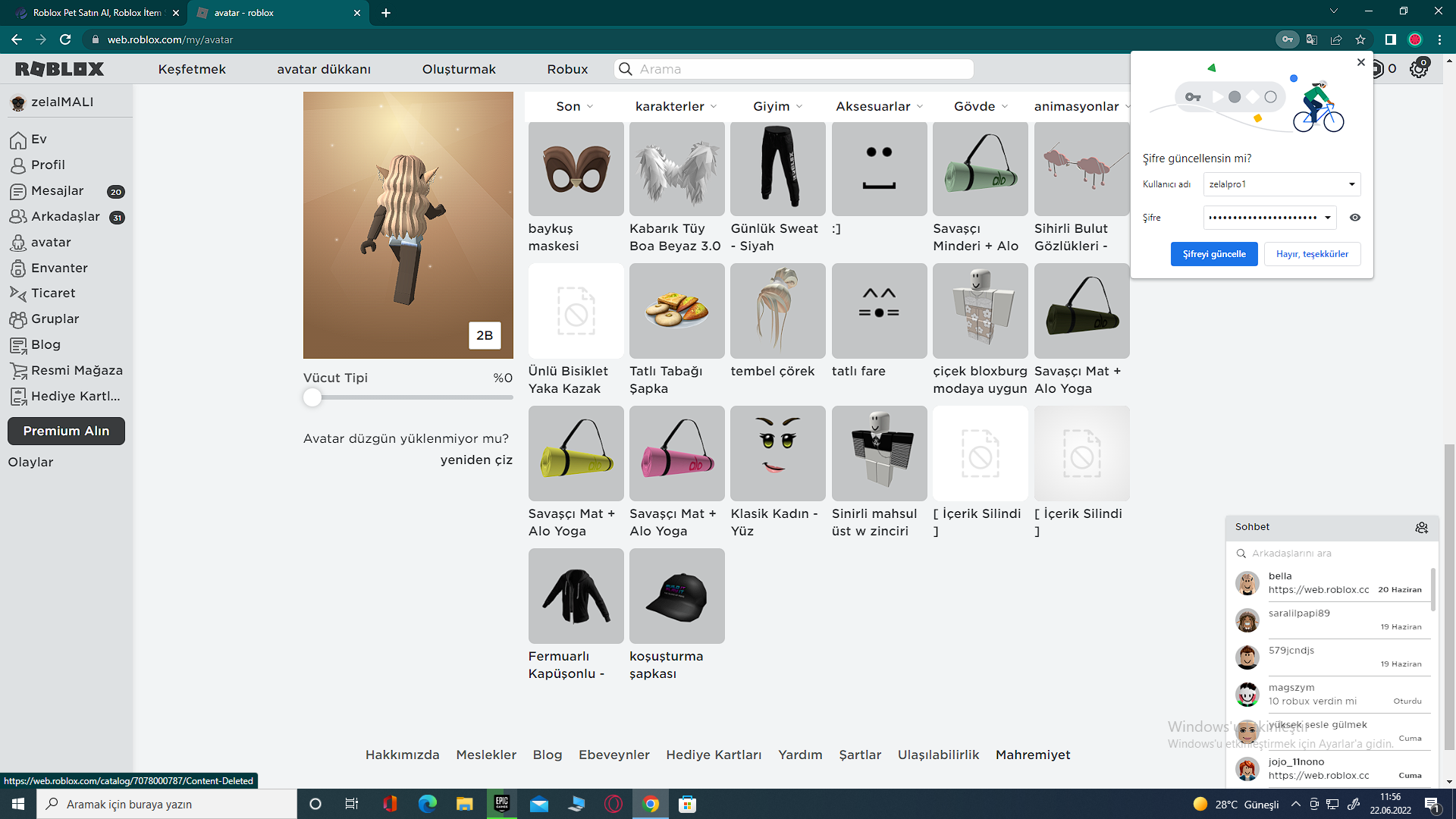
Task: Open Profil in the sidebar
Action: 48,165
